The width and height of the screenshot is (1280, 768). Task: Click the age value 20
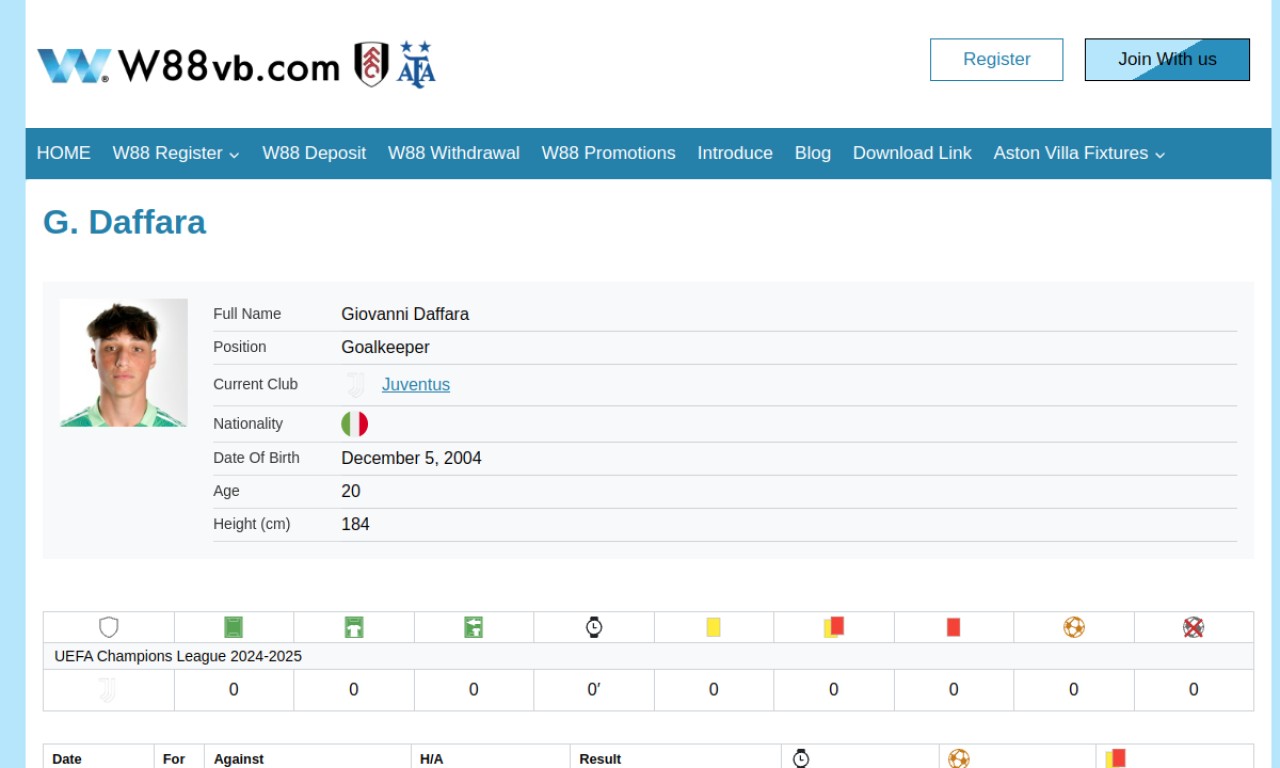point(351,491)
